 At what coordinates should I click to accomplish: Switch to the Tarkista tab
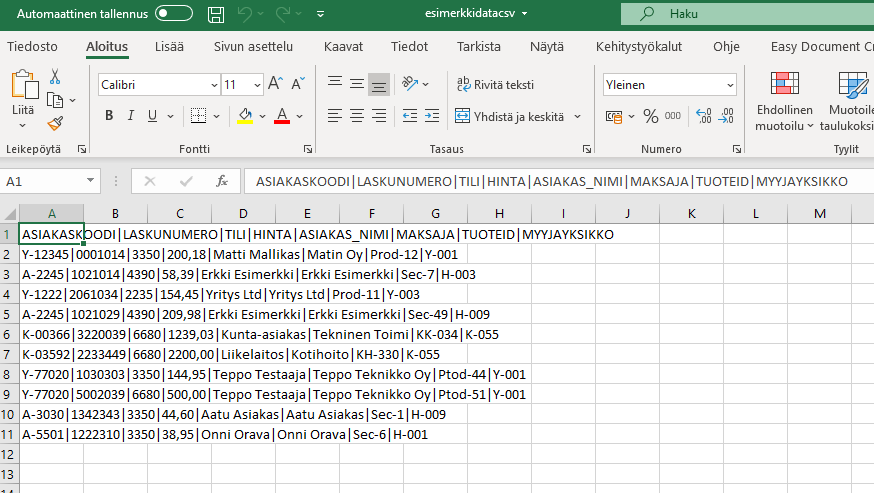pyautogui.click(x=479, y=46)
